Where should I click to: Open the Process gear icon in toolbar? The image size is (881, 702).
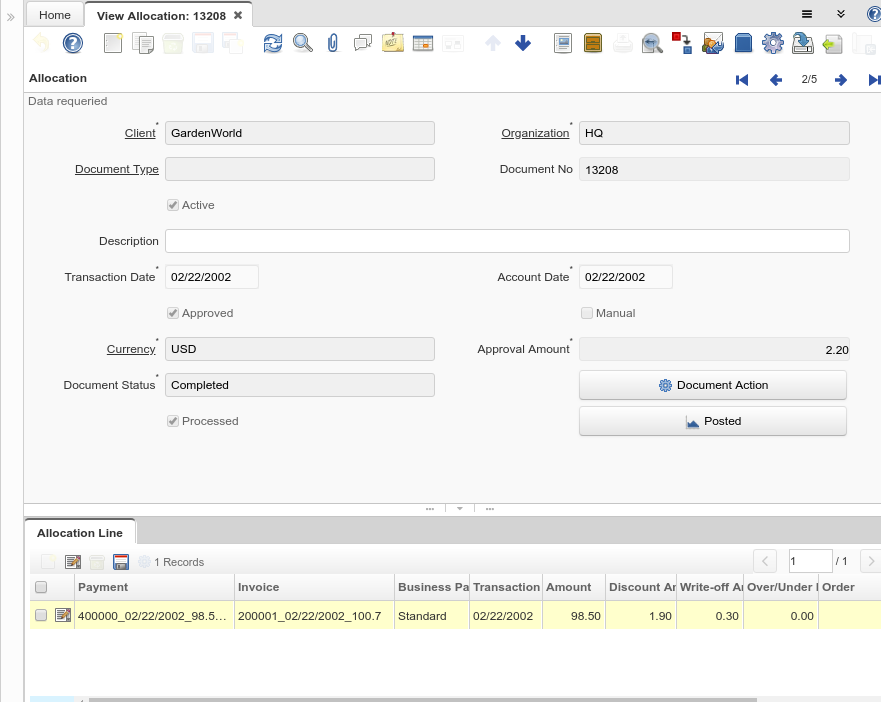click(x=772, y=43)
